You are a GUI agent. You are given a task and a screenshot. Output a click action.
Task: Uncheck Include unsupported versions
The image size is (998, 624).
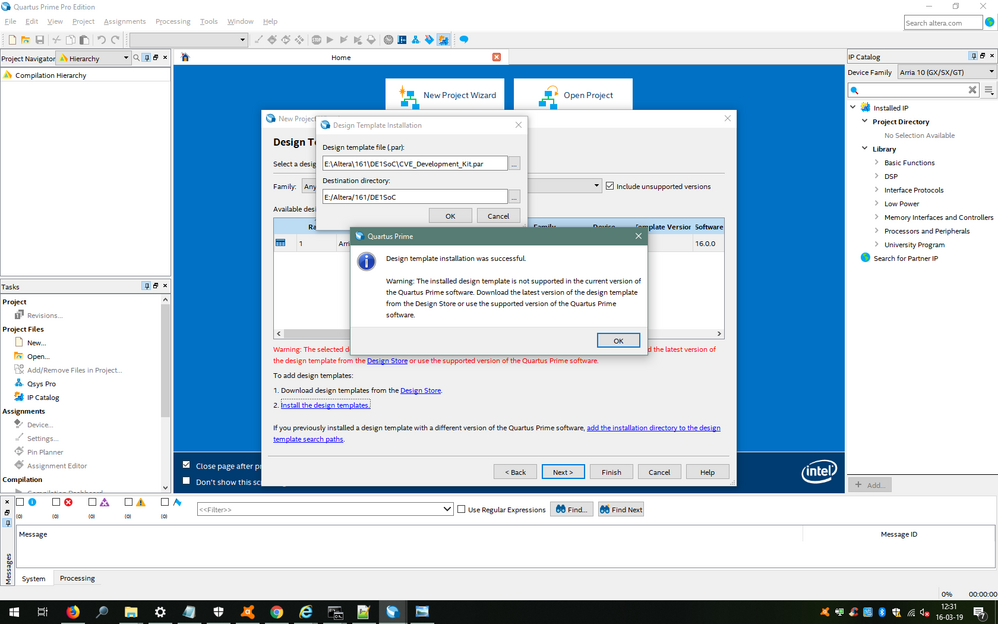tap(610, 186)
